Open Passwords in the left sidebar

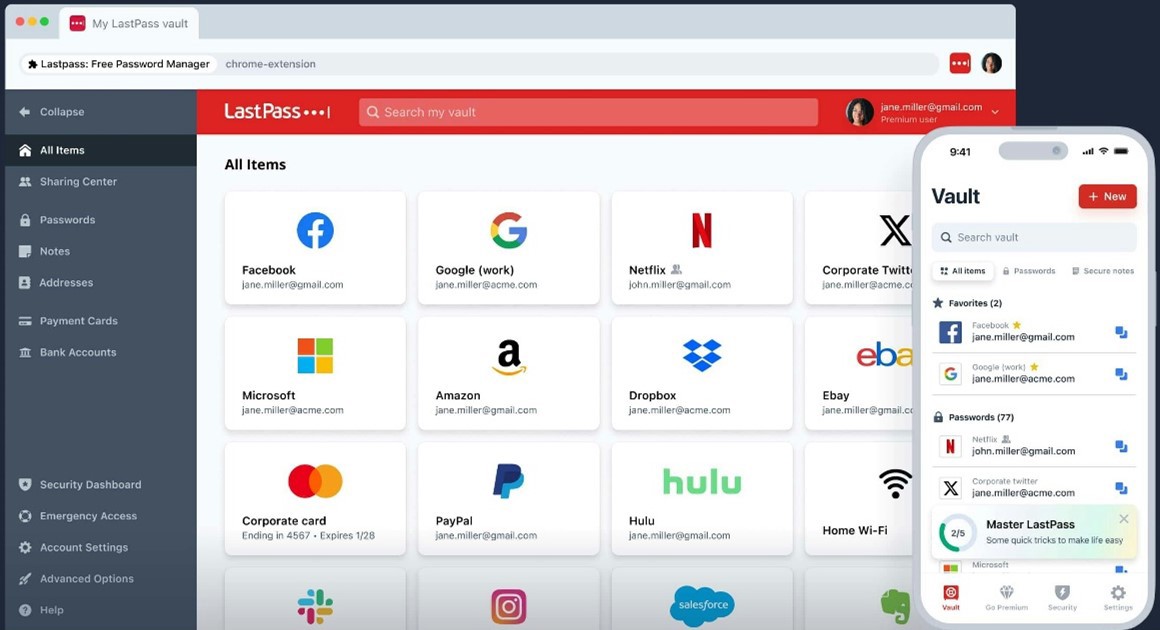click(x=67, y=220)
